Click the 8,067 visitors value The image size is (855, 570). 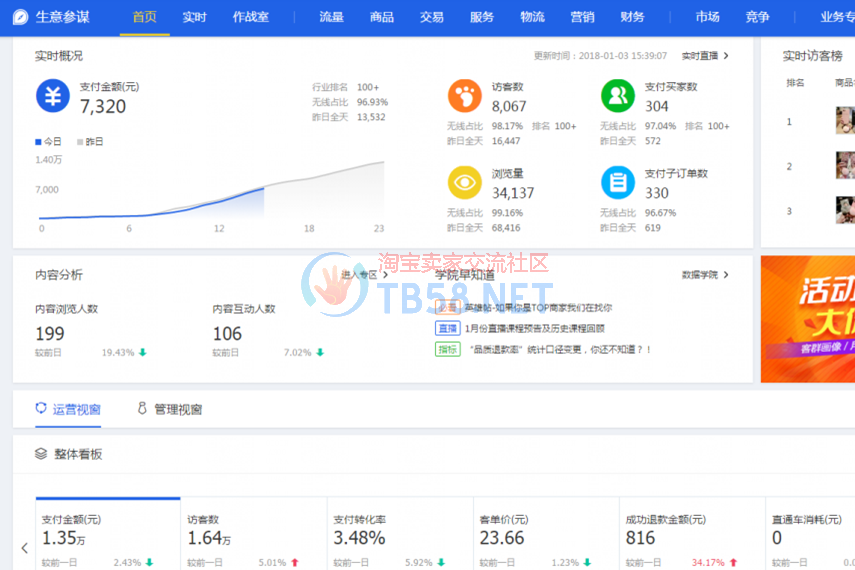click(509, 106)
